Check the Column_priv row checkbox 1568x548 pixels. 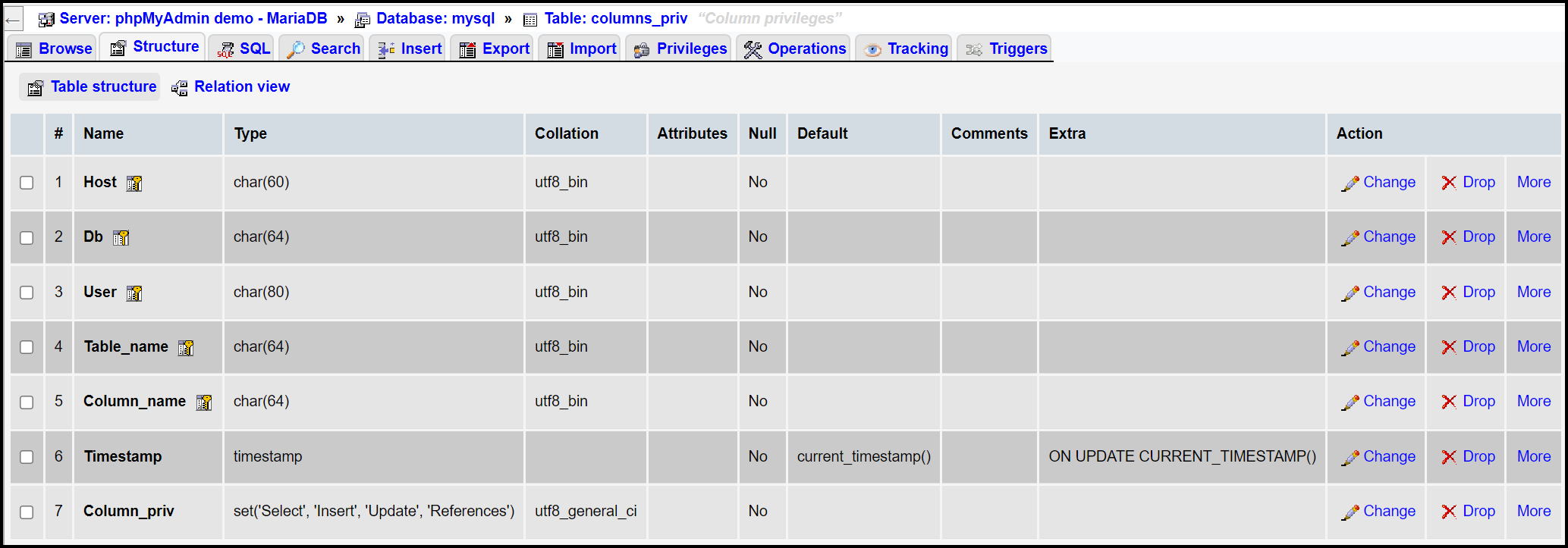[x=27, y=512]
